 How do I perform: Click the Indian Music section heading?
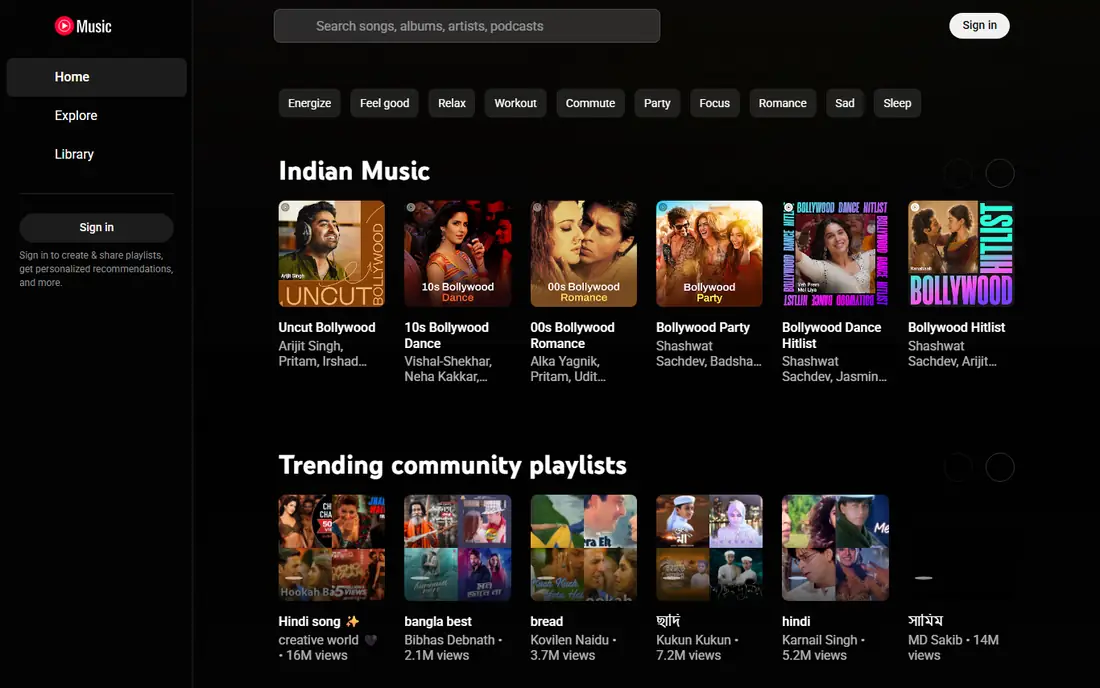[354, 171]
